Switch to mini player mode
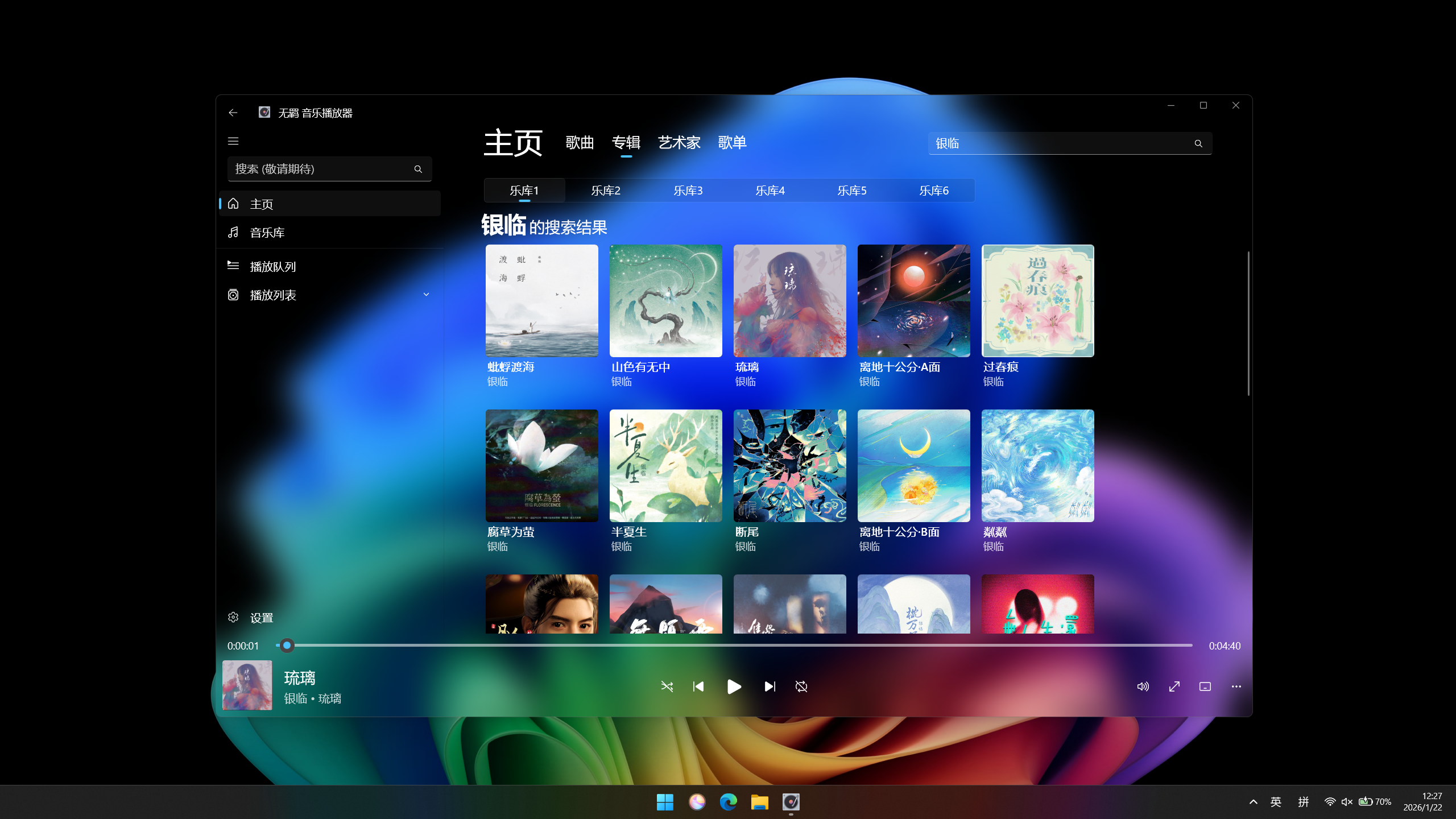The image size is (1456, 819). point(1205,686)
